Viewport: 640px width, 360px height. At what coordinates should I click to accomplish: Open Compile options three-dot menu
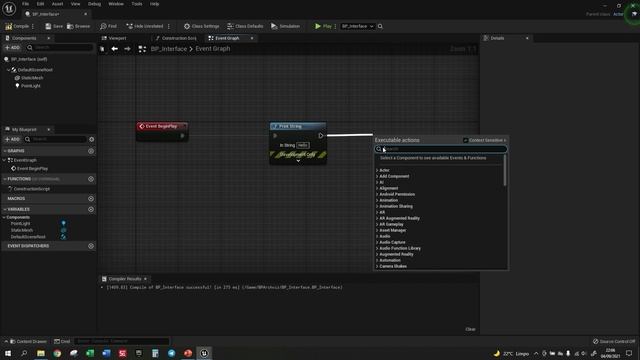(x=33, y=26)
